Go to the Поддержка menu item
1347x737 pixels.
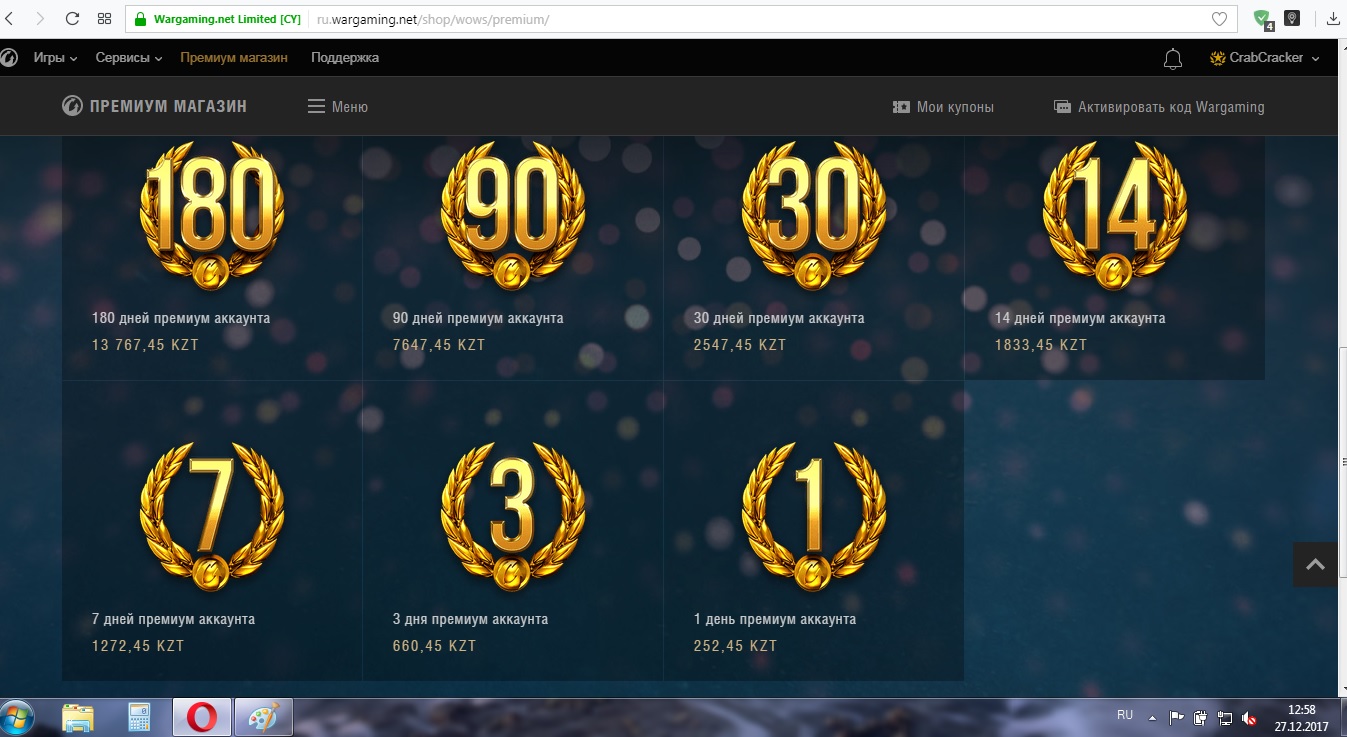345,58
